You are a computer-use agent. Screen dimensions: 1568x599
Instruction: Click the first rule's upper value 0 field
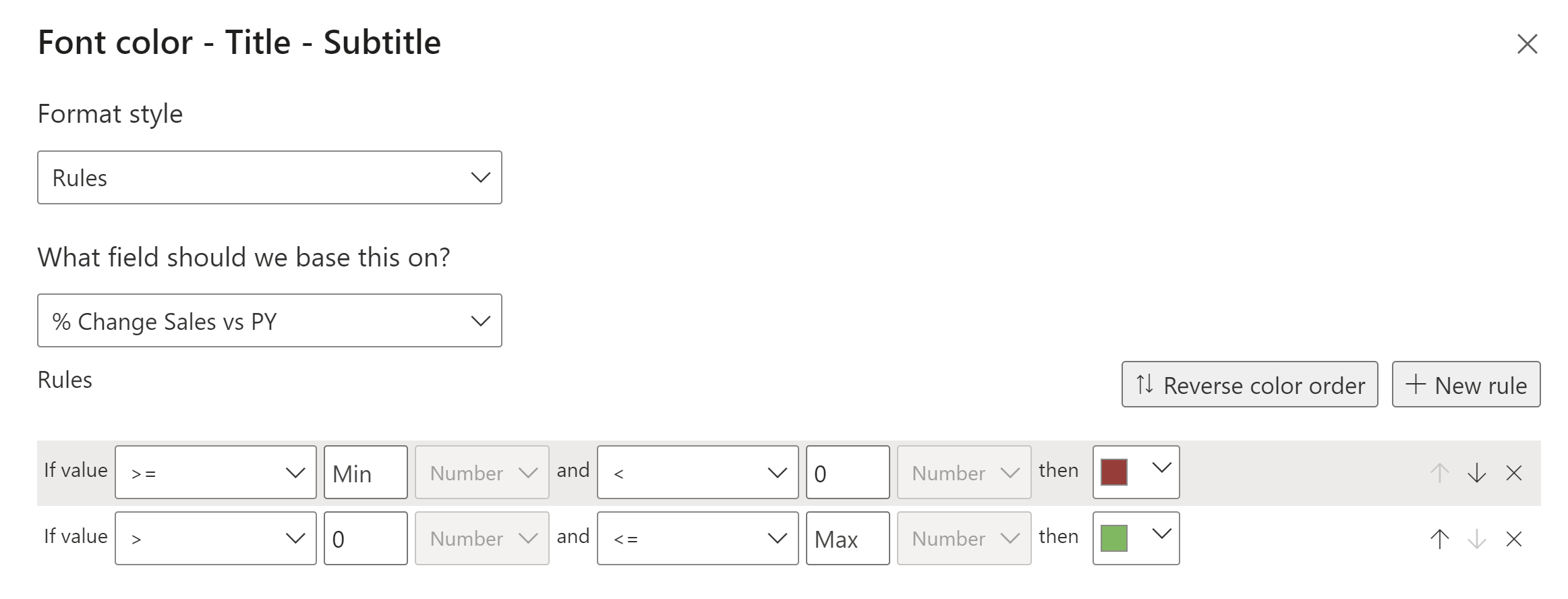coord(847,472)
